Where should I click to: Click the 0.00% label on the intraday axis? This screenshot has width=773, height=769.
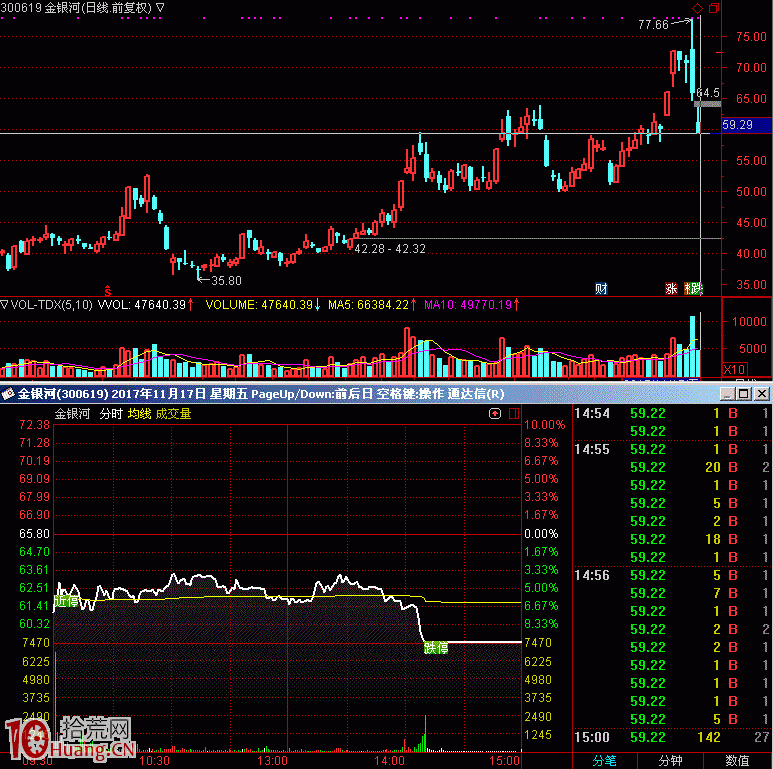(541, 534)
